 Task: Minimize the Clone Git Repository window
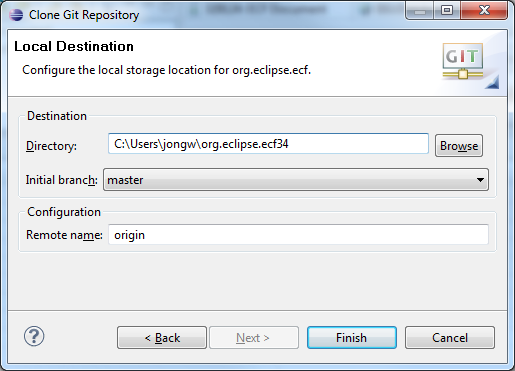(420, 11)
